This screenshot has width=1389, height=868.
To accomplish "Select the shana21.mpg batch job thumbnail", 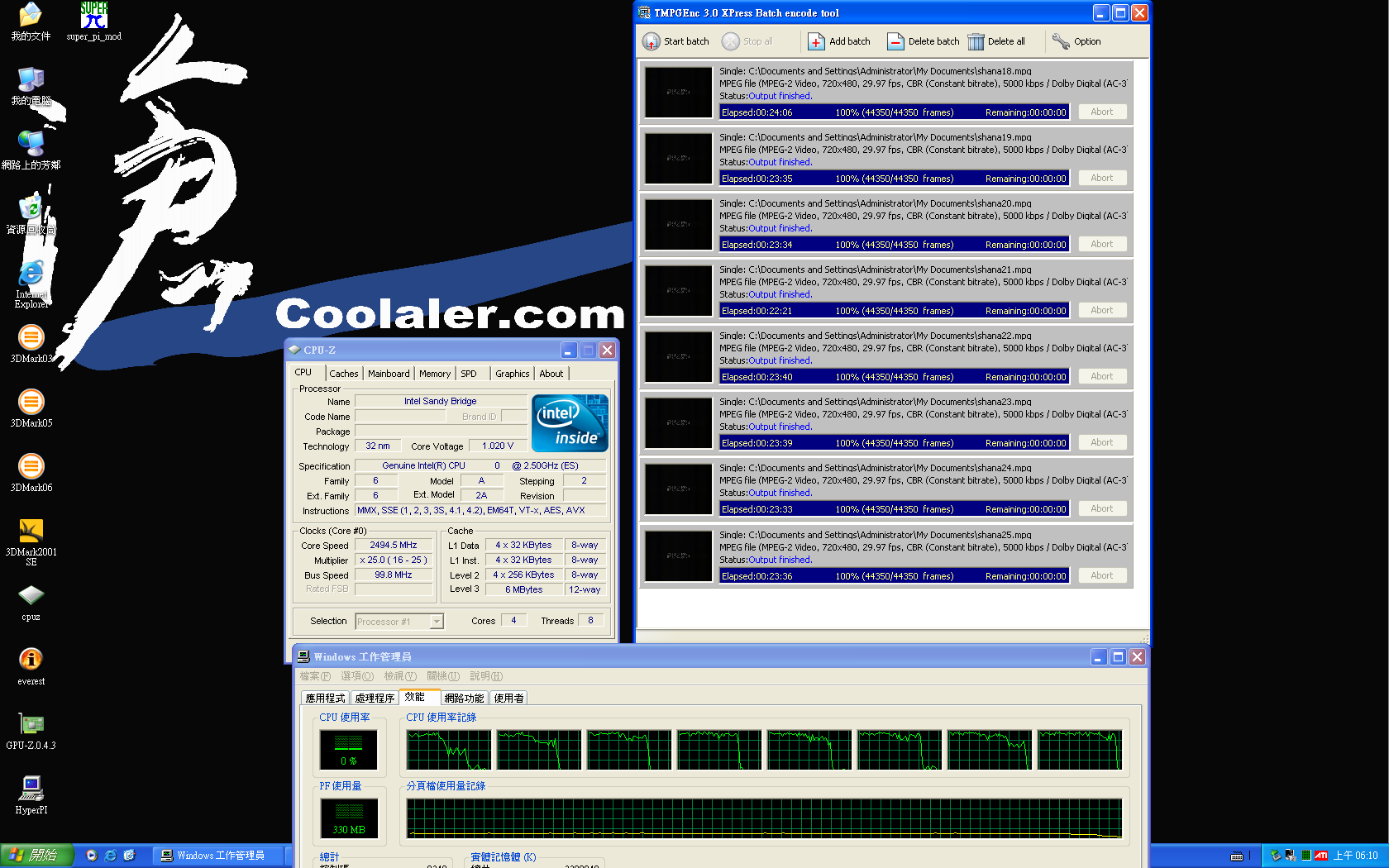I will tap(678, 290).
